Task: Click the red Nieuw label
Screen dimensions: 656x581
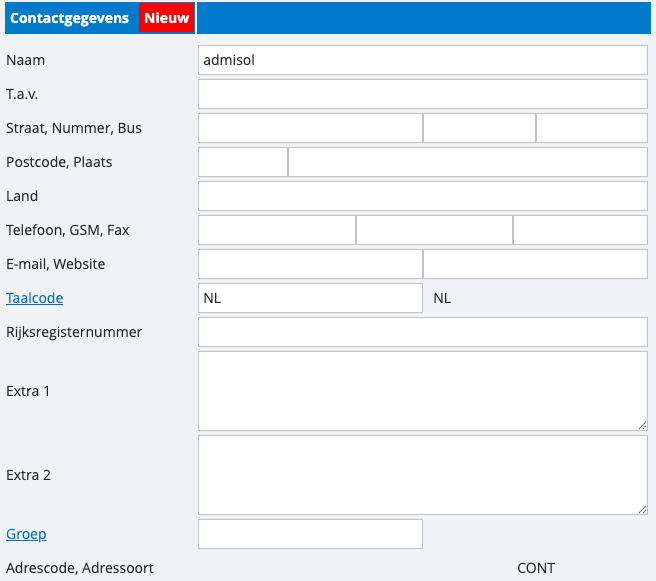Action: [166, 18]
